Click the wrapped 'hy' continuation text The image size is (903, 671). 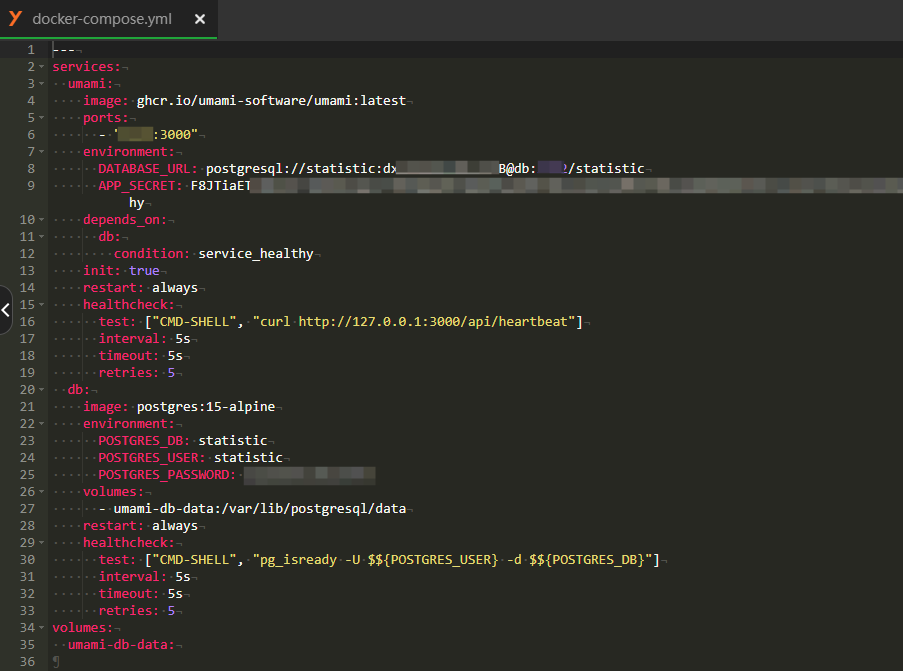click(136, 203)
